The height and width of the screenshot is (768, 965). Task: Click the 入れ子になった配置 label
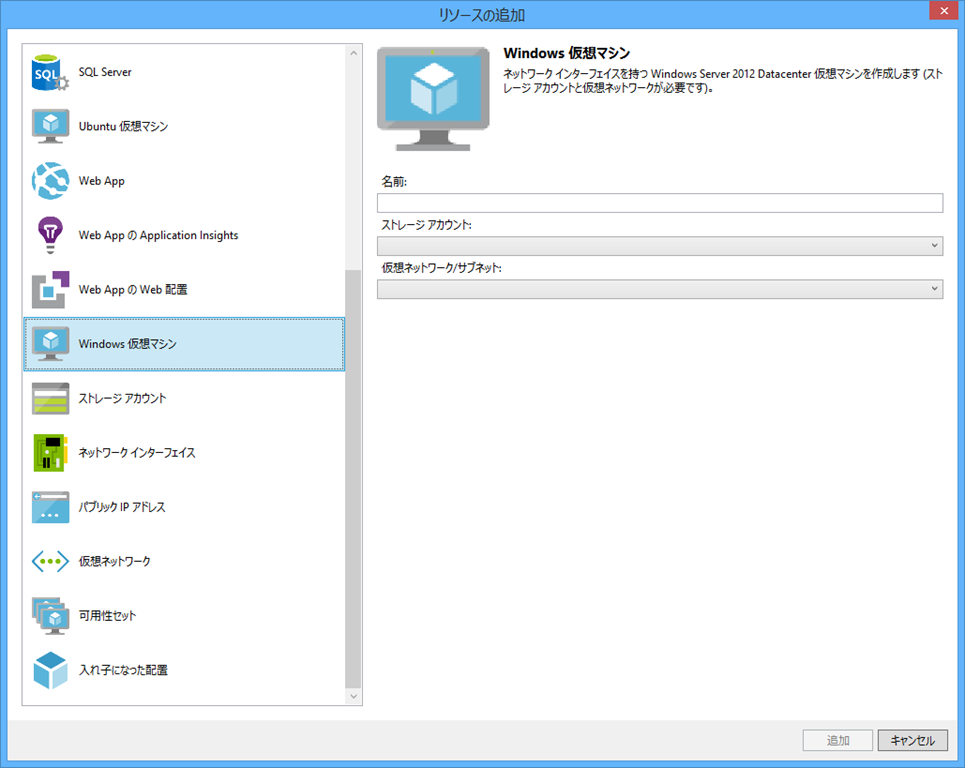pos(123,670)
